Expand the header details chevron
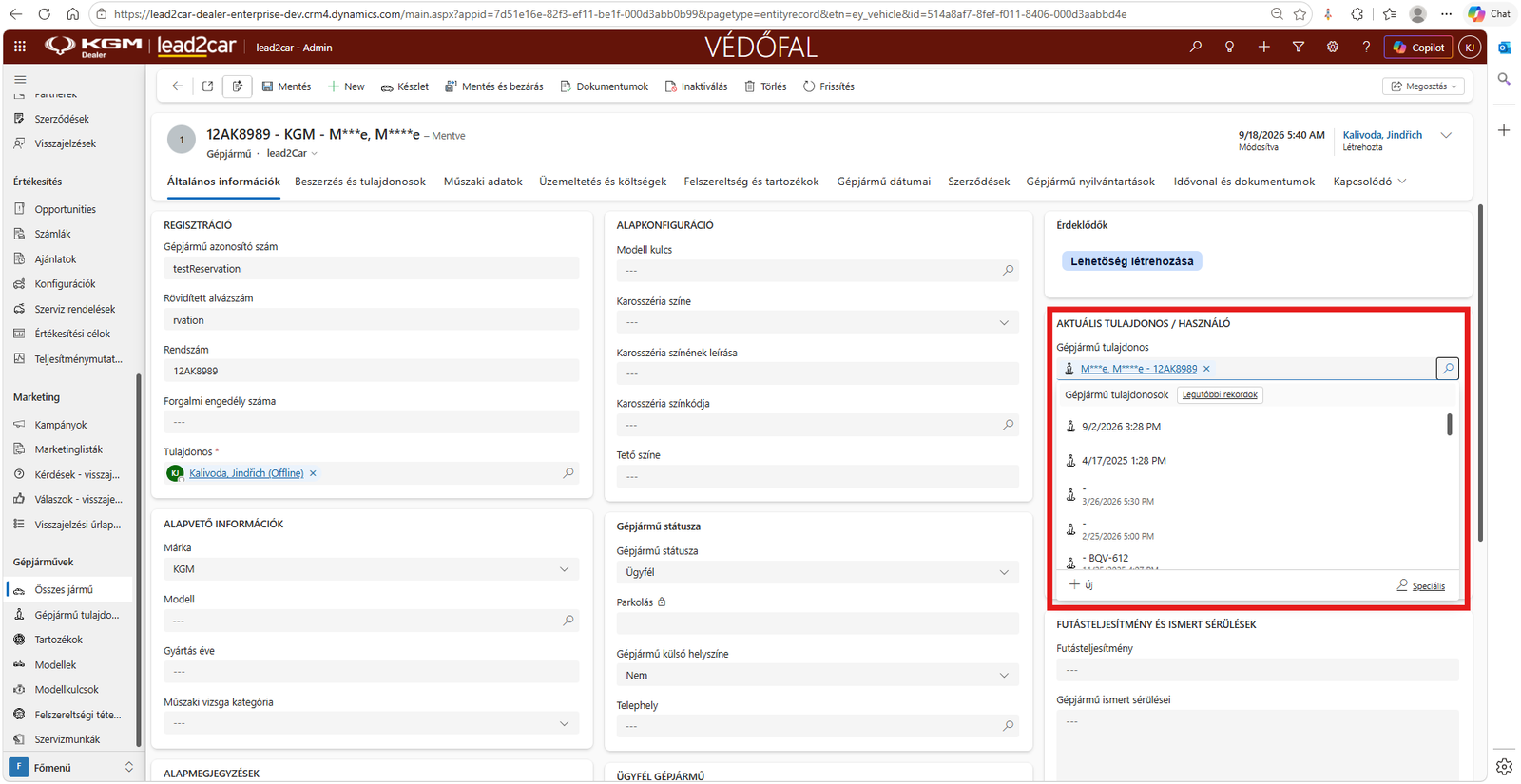Image resolution: width=1521 pixels, height=784 pixels. coord(1446,136)
